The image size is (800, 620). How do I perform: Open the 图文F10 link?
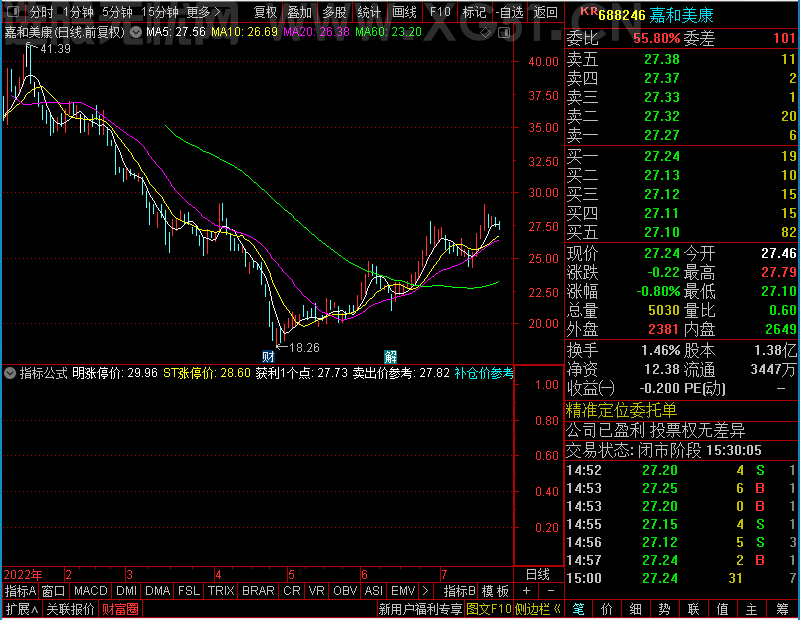(x=489, y=609)
